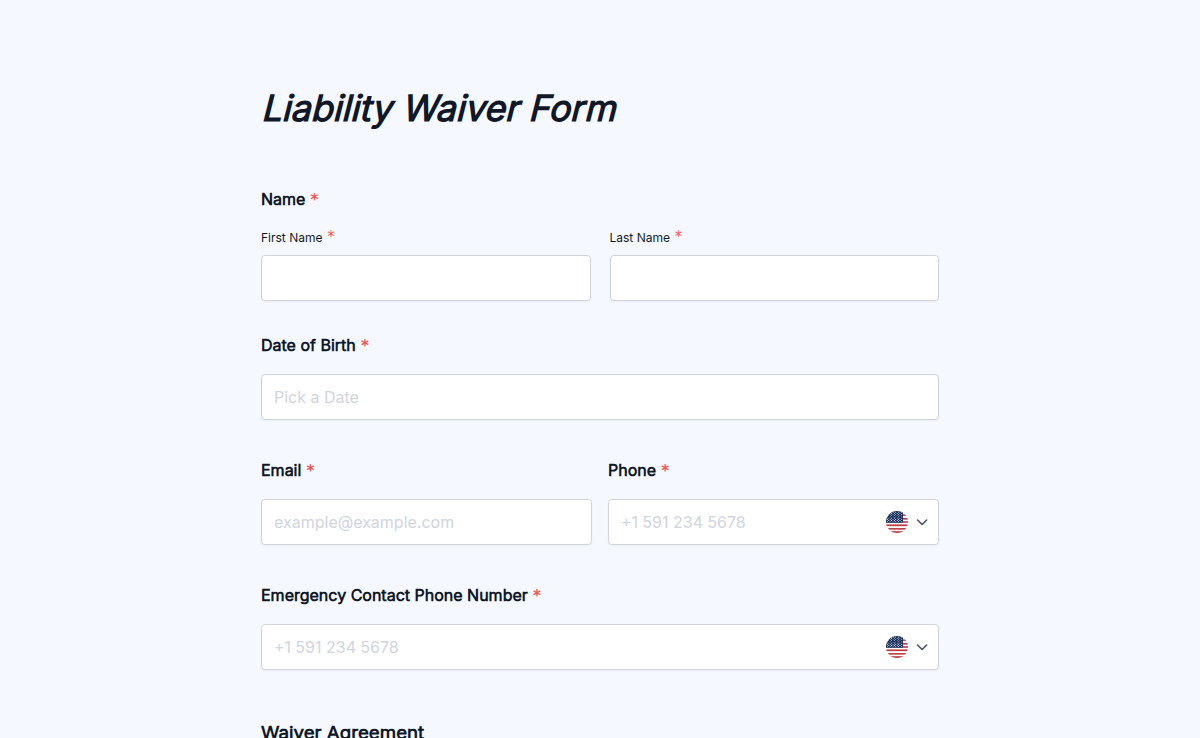Open the Phone country code dropdown
Image resolution: width=1200 pixels, height=738 pixels.
(x=920, y=521)
